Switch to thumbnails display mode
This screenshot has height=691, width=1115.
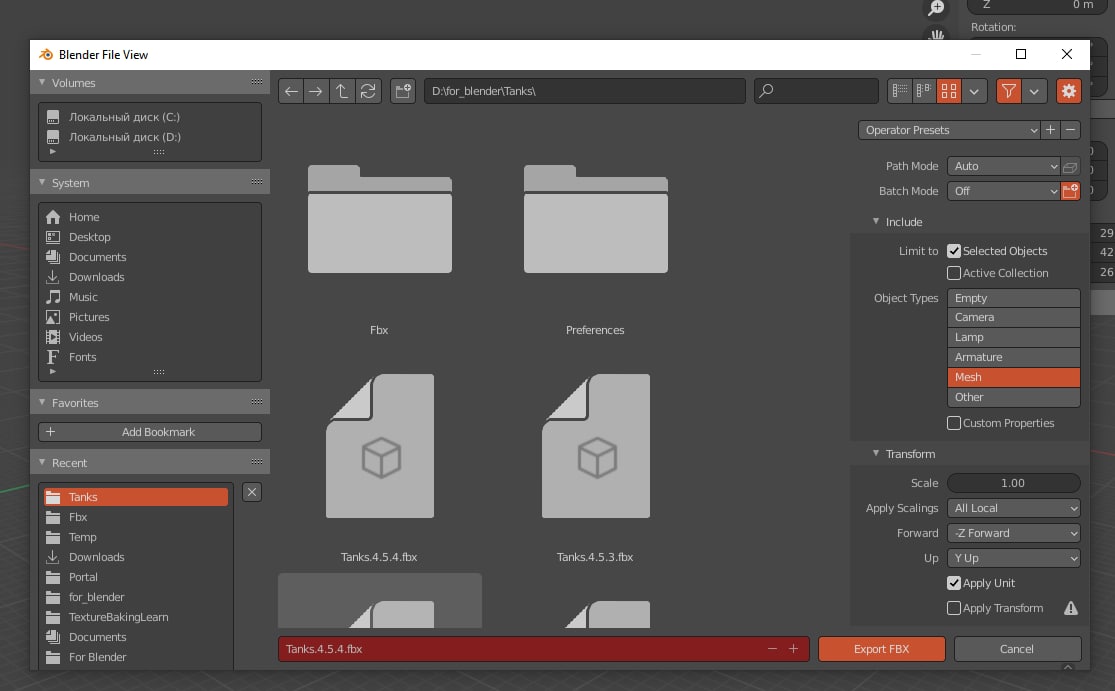click(949, 91)
